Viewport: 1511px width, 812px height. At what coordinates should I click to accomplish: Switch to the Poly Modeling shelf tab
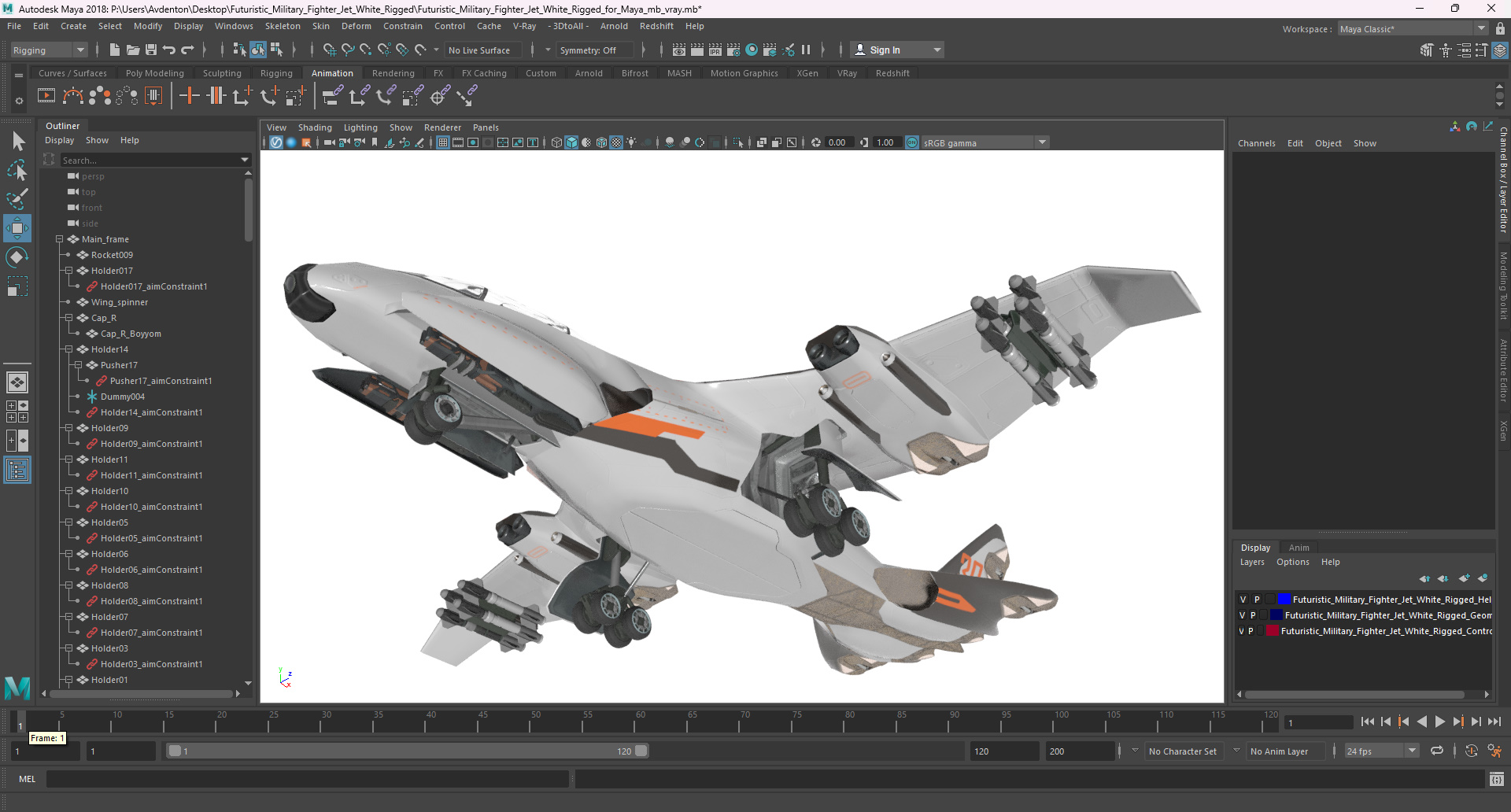point(155,73)
